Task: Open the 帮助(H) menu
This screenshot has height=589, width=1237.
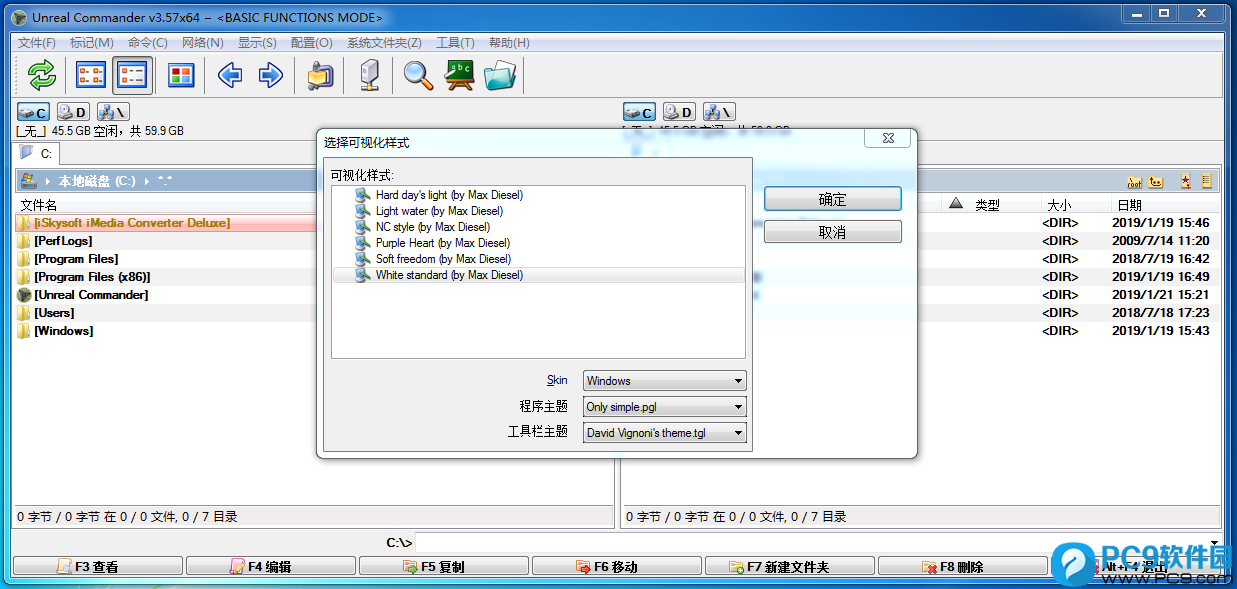Action: [x=509, y=42]
